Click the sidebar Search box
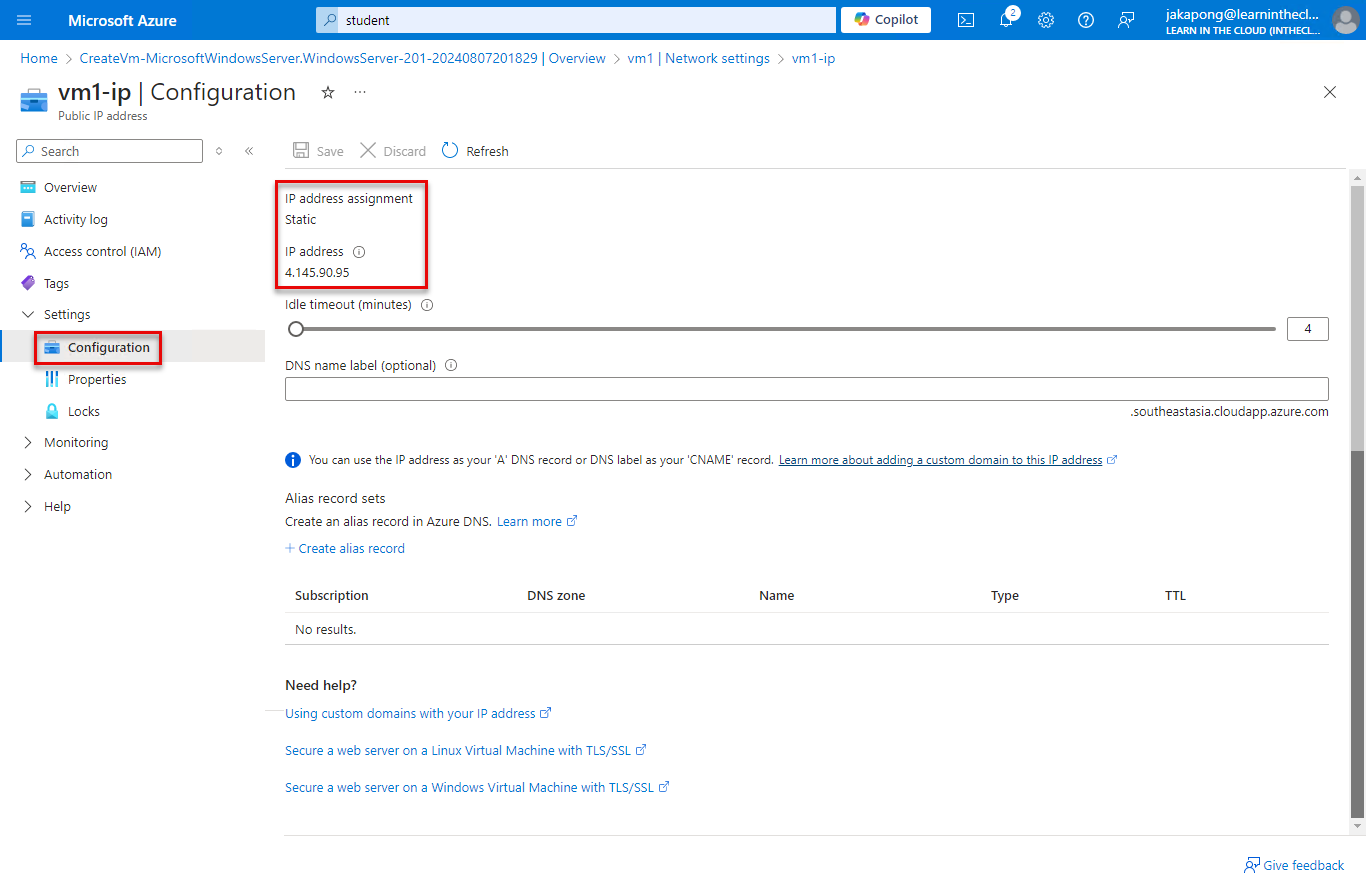Screen dimensions: 1366x893 click(x=110, y=151)
